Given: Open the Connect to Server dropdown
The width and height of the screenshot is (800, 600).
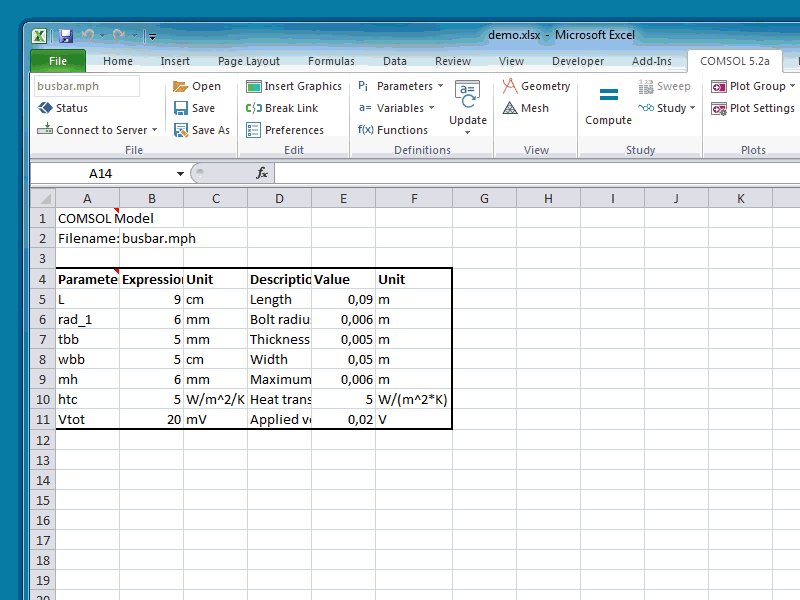Looking at the screenshot, I should click(x=155, y=130).
